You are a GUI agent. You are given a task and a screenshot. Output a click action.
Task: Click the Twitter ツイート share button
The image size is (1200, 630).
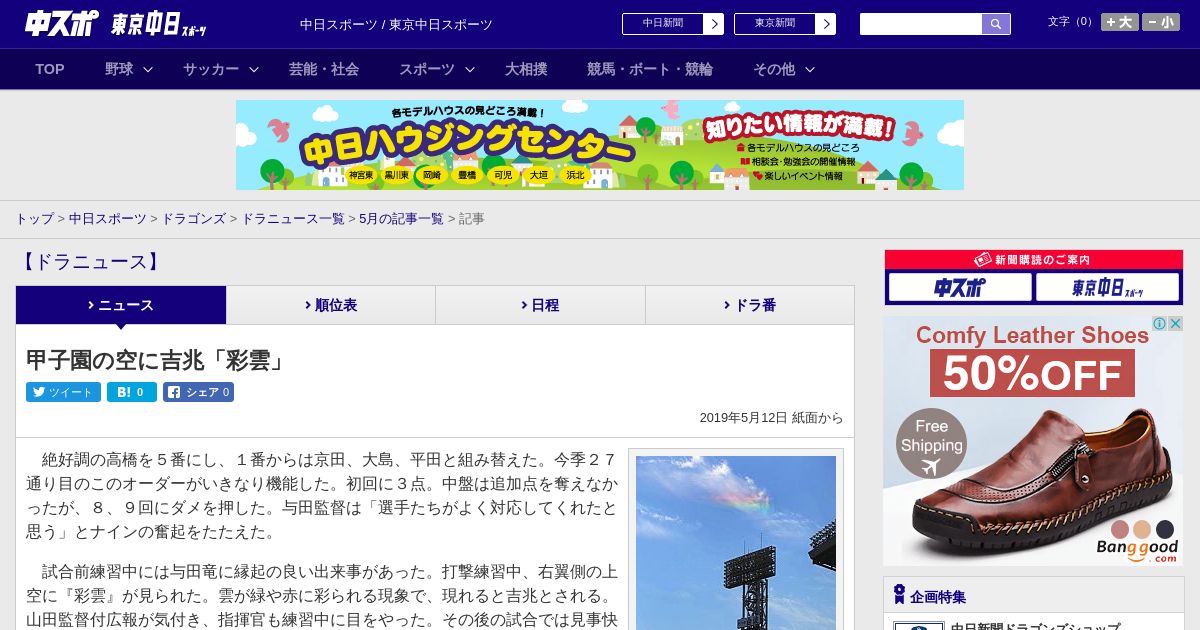coord(63,392)
